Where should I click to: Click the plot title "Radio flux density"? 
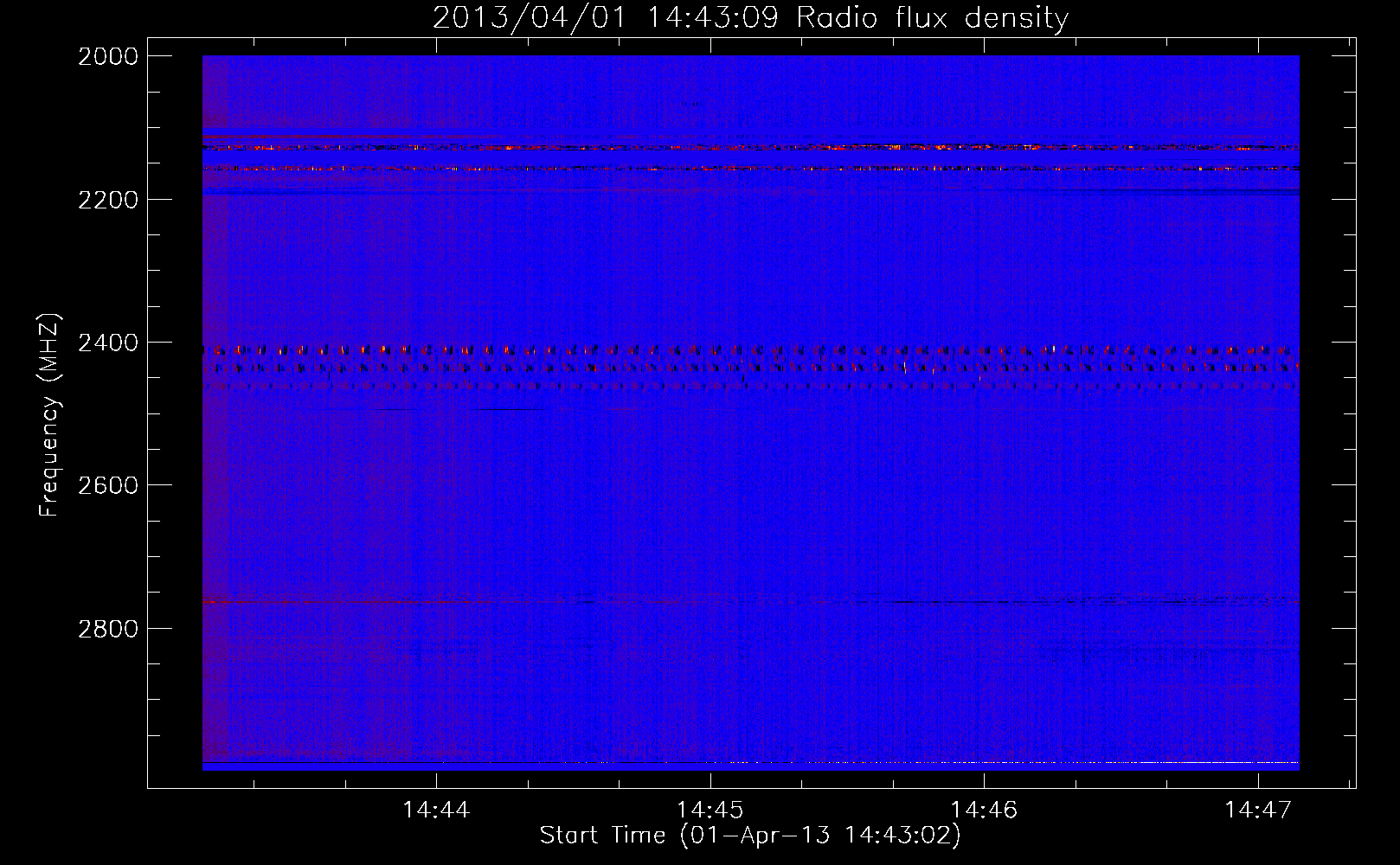[932, 18]
